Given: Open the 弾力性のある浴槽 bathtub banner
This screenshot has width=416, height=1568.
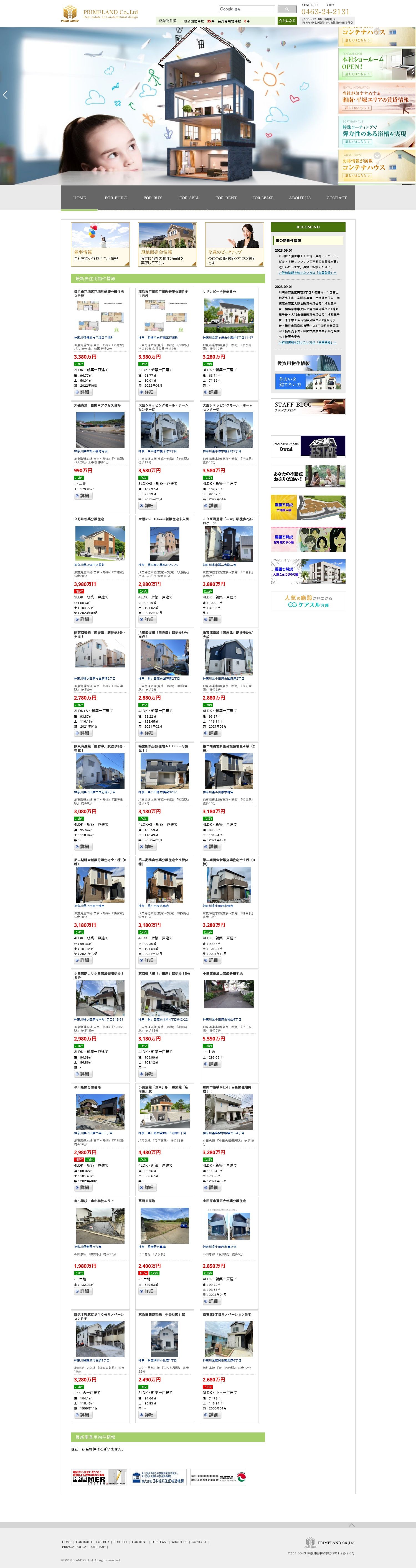Looking at the screenshot, I should coord(377,132).
